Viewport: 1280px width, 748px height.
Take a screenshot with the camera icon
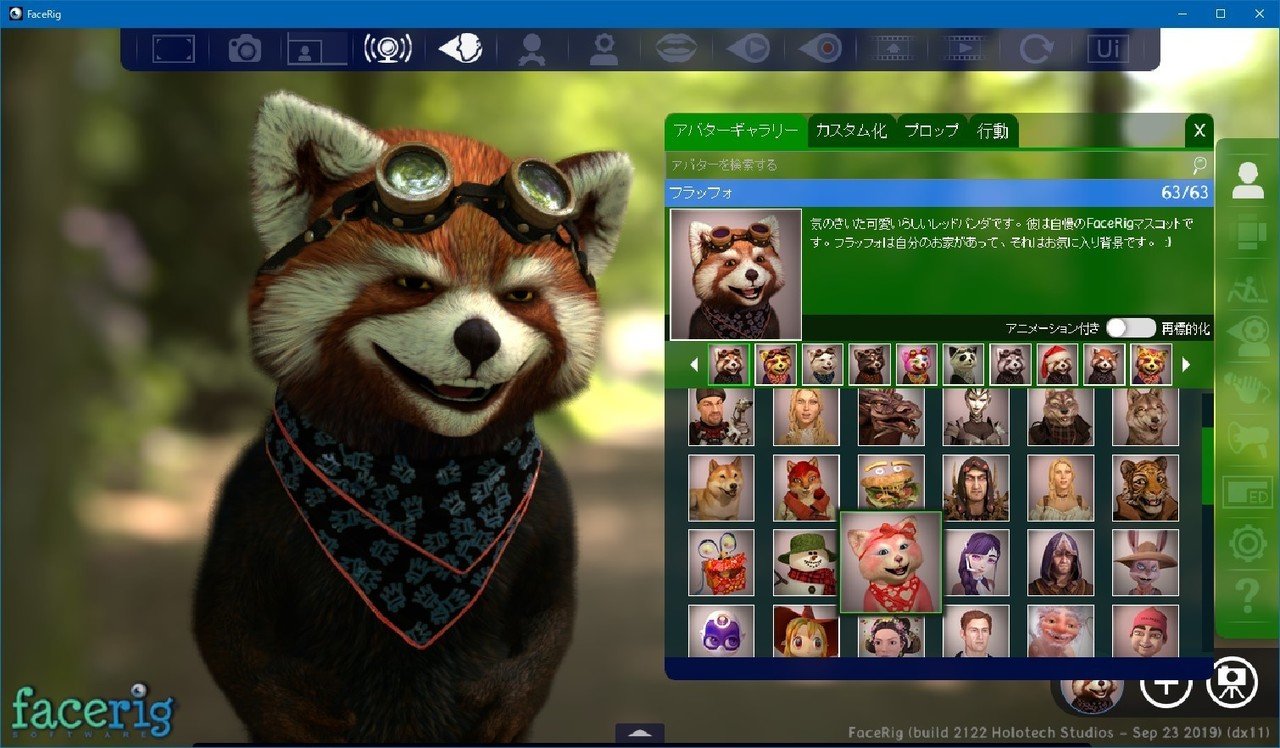tap(245, 49)
